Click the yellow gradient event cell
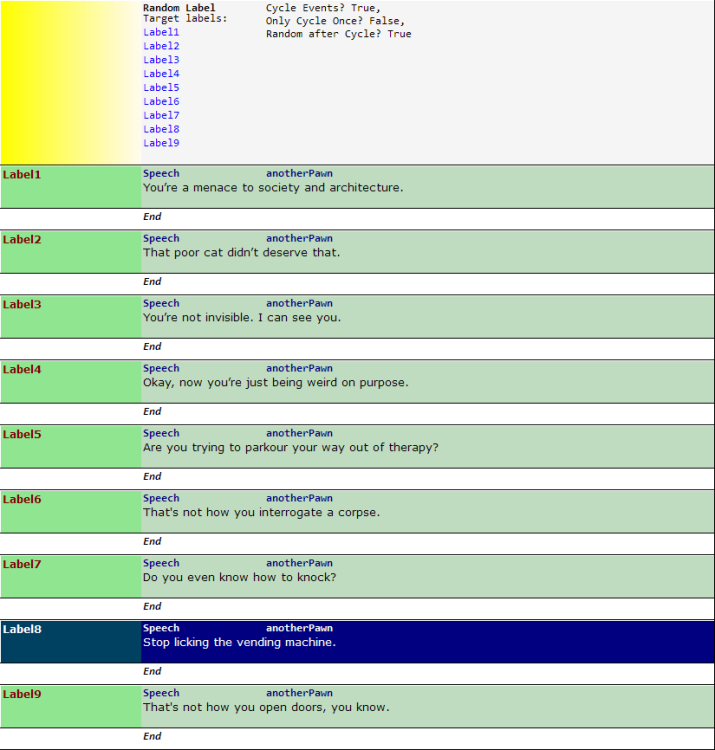Viewport: 715px width, 750px height. [70, 82]
